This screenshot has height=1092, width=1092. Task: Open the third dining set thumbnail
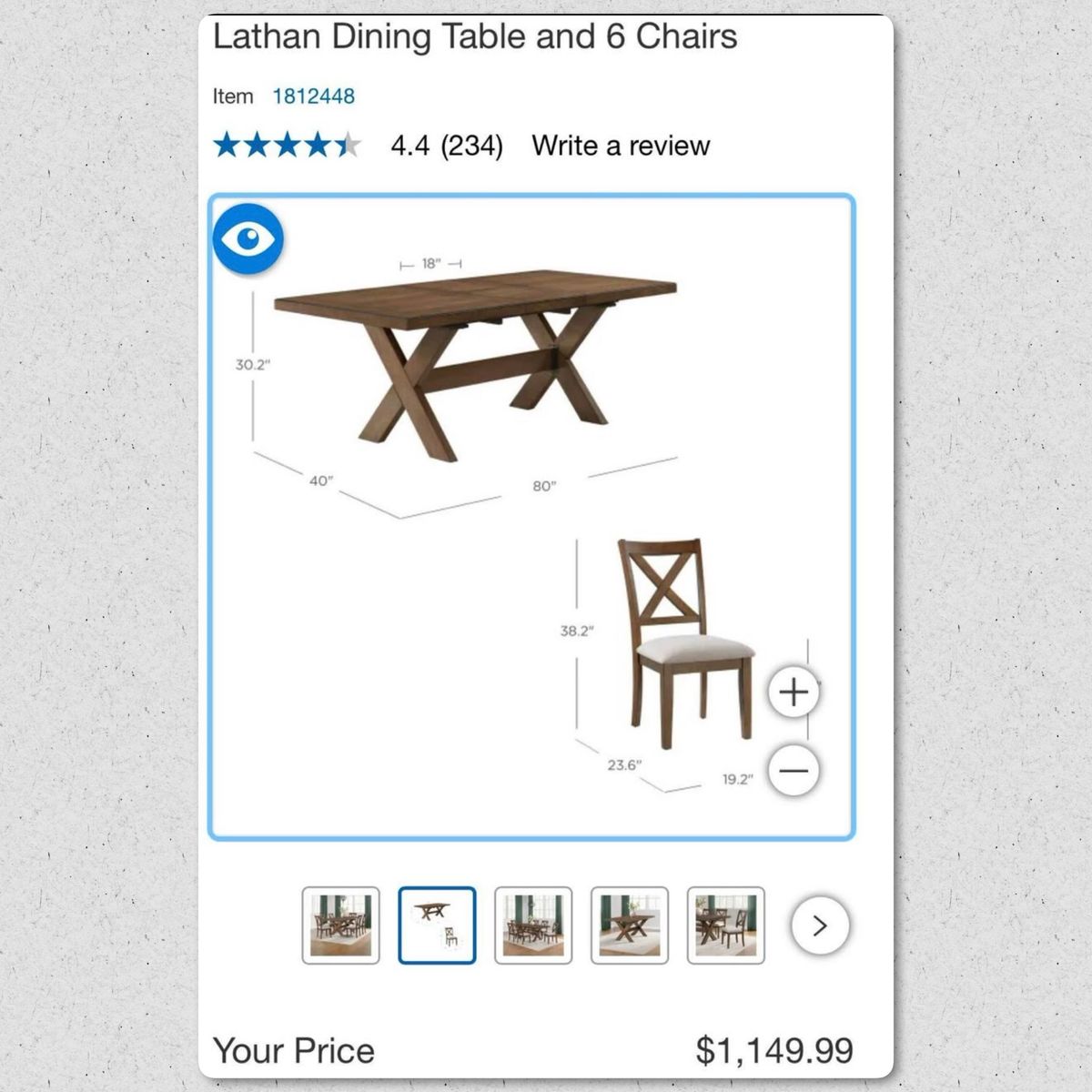(533, 925)
